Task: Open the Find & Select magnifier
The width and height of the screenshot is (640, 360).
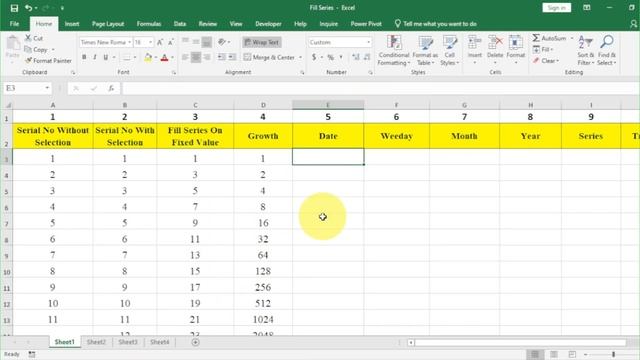Action: click(x=607, y=42)
